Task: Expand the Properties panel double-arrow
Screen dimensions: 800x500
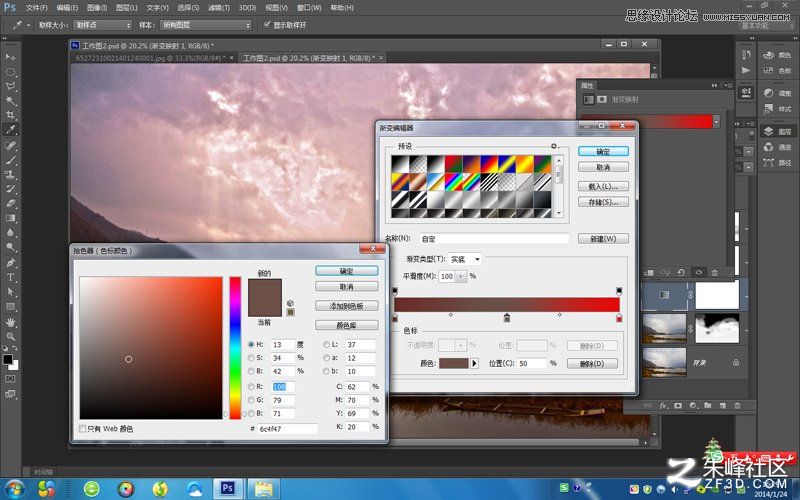Action: [715, 85]
